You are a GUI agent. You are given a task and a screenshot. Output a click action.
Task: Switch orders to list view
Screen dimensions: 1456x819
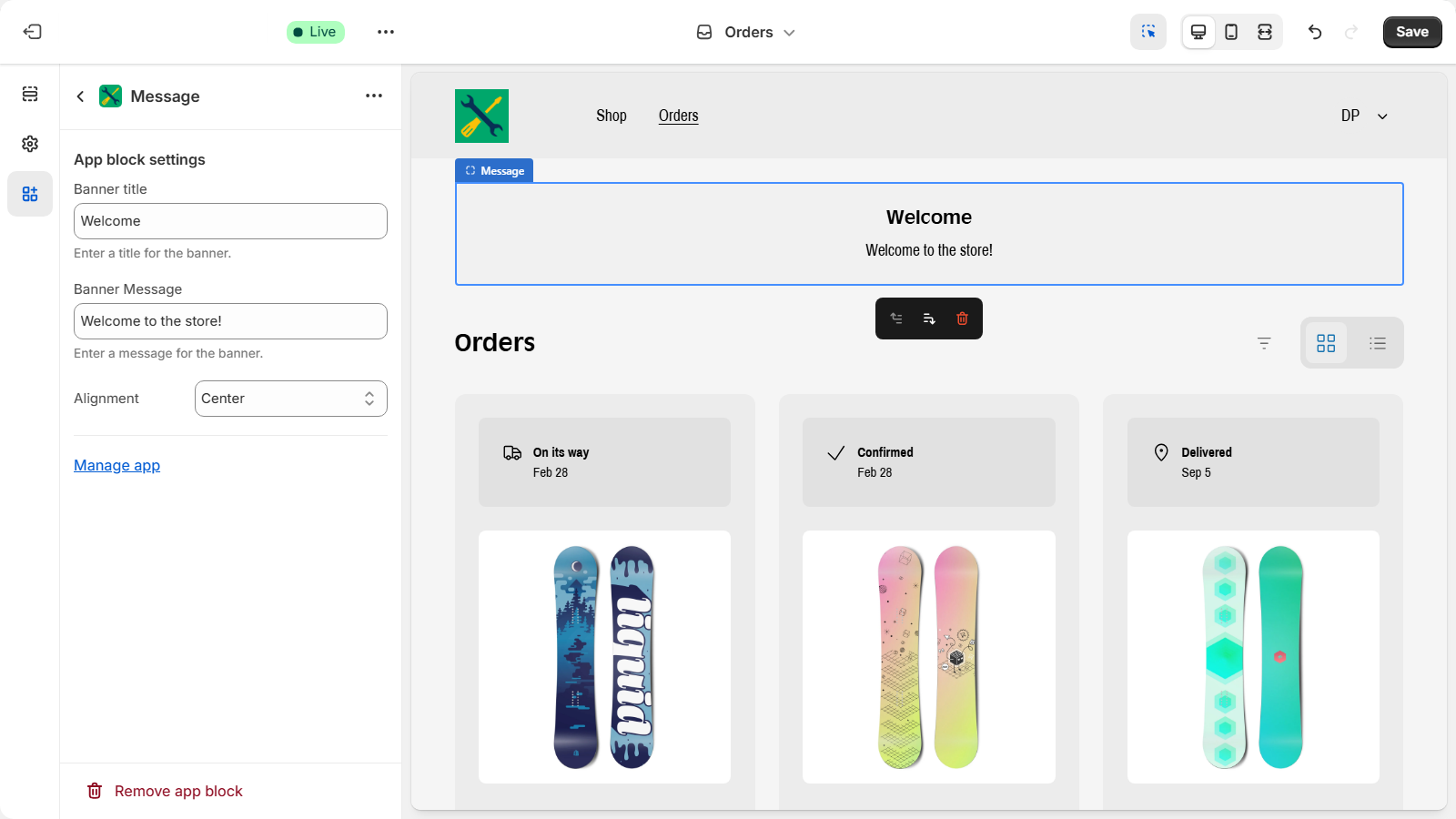pos(1377,343)
